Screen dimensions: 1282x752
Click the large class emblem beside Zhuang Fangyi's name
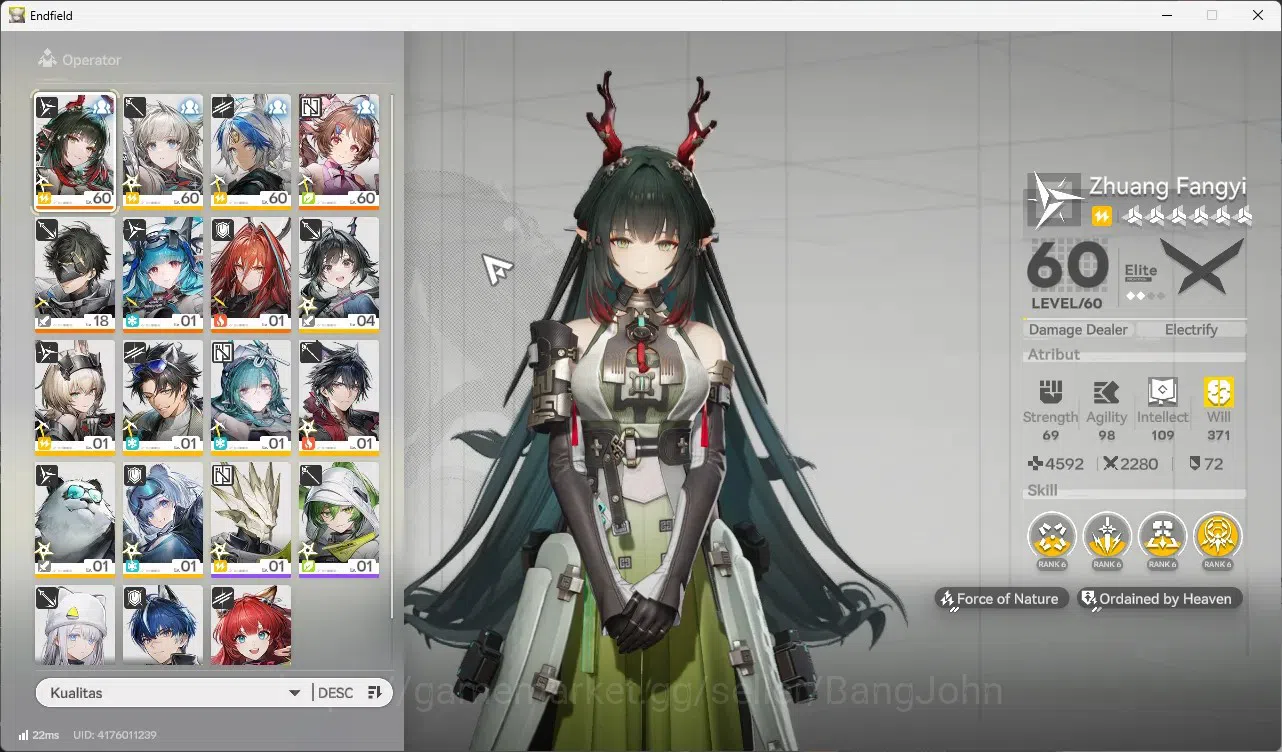[x=1054, y=200]
